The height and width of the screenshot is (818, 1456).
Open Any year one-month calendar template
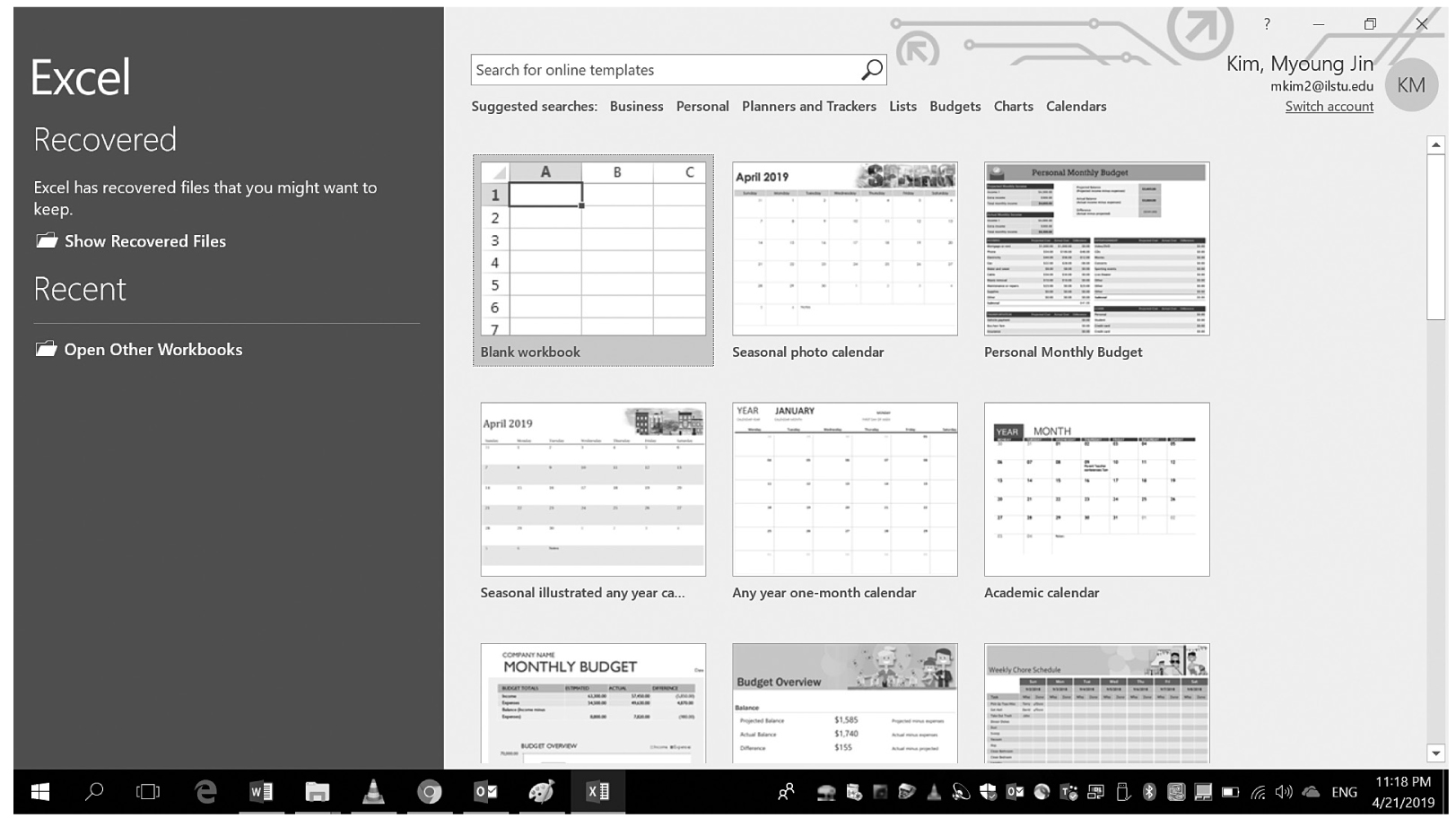(x=844, y=500)
